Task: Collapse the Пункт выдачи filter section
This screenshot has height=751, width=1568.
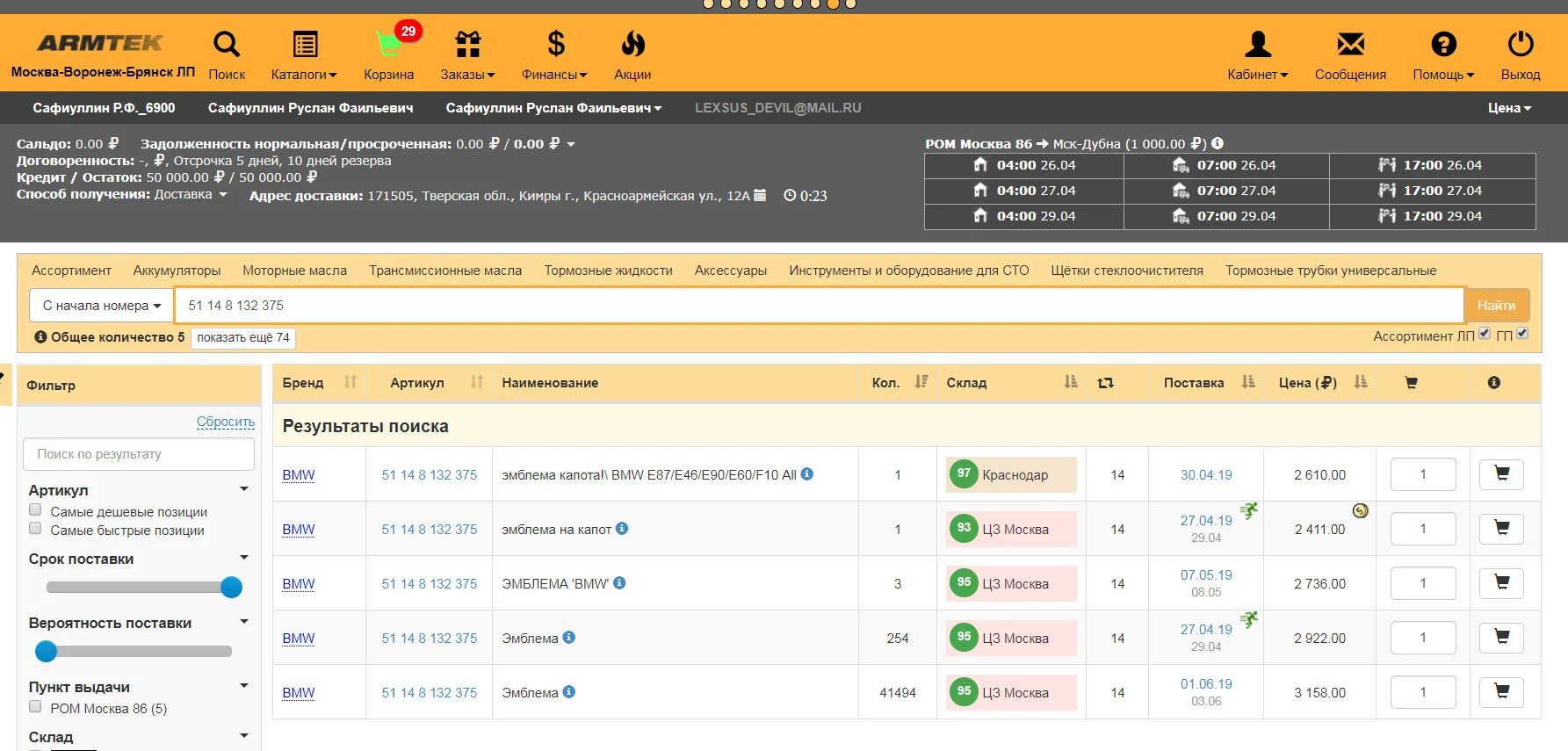Action: 244,686
